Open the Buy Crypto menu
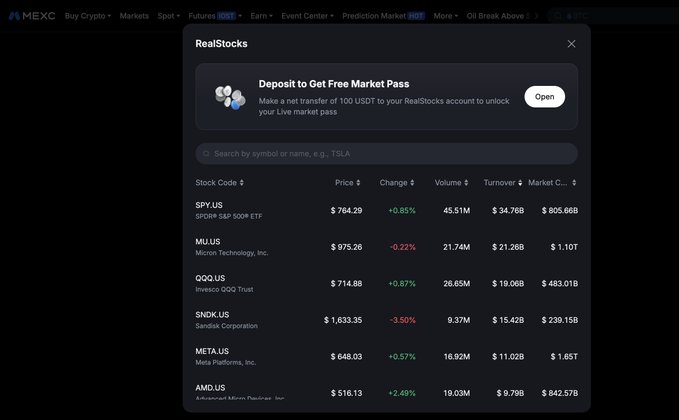Viewport: 679px width, 420px height. (x=88, y=16)
